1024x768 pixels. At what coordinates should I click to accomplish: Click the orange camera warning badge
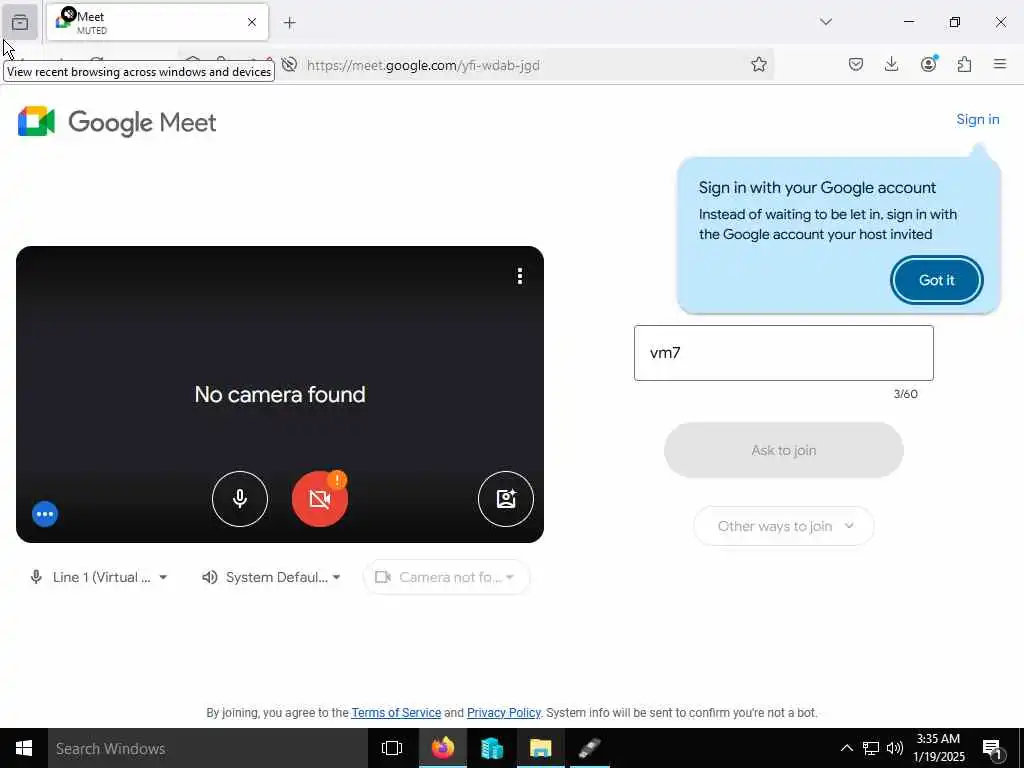[x=337, y=480]
